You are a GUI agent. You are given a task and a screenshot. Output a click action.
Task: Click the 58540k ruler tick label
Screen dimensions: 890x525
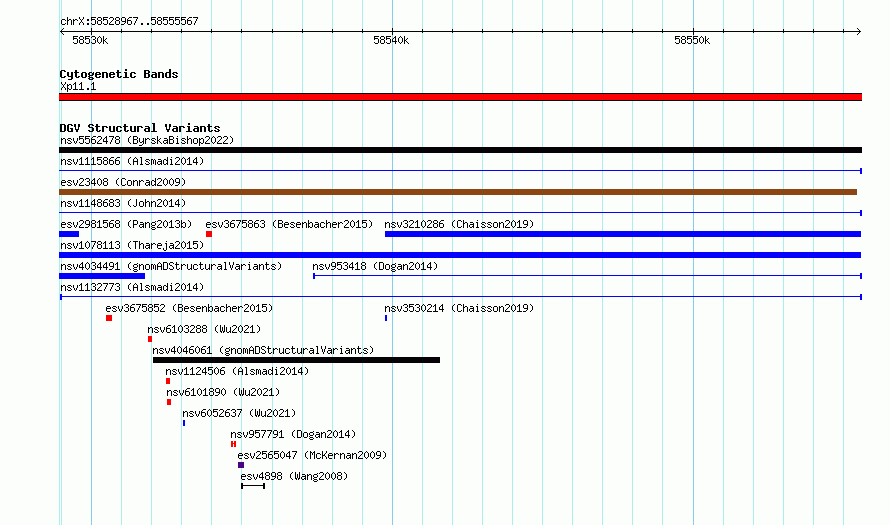(x=391, y=40)
